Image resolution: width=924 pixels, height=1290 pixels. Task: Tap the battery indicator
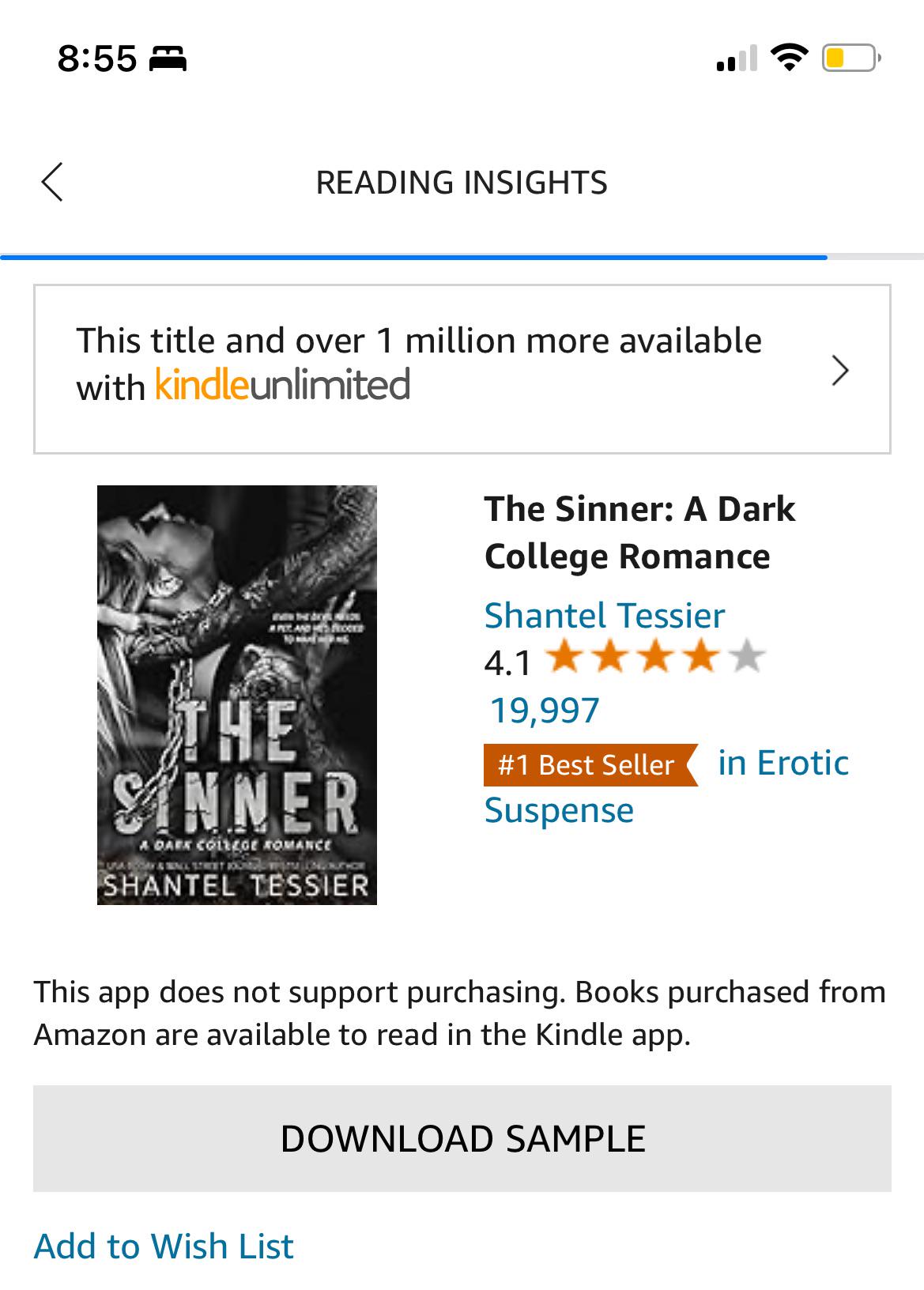coord(846,57)
